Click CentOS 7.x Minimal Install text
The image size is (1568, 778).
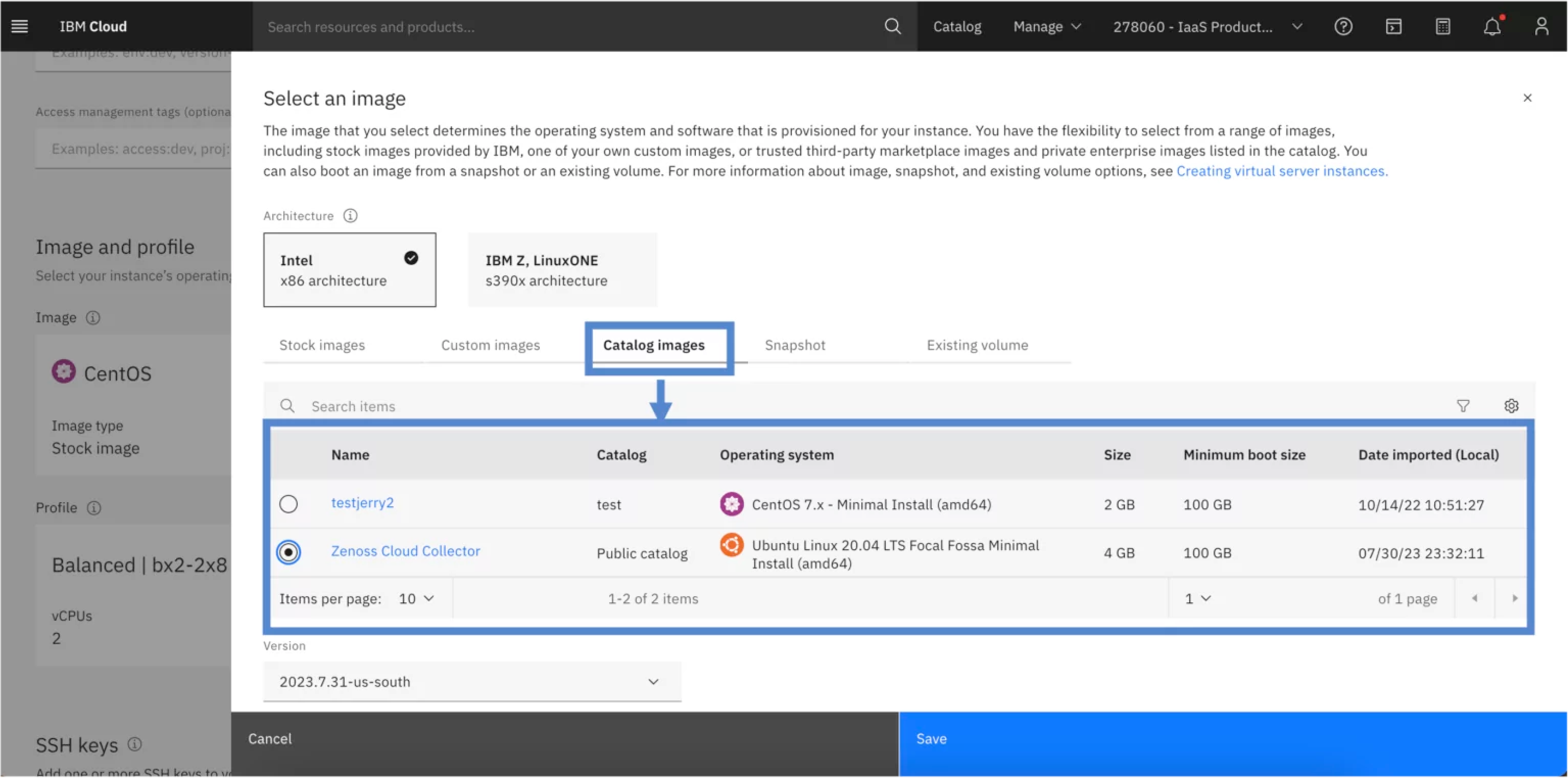click(871, 504)
